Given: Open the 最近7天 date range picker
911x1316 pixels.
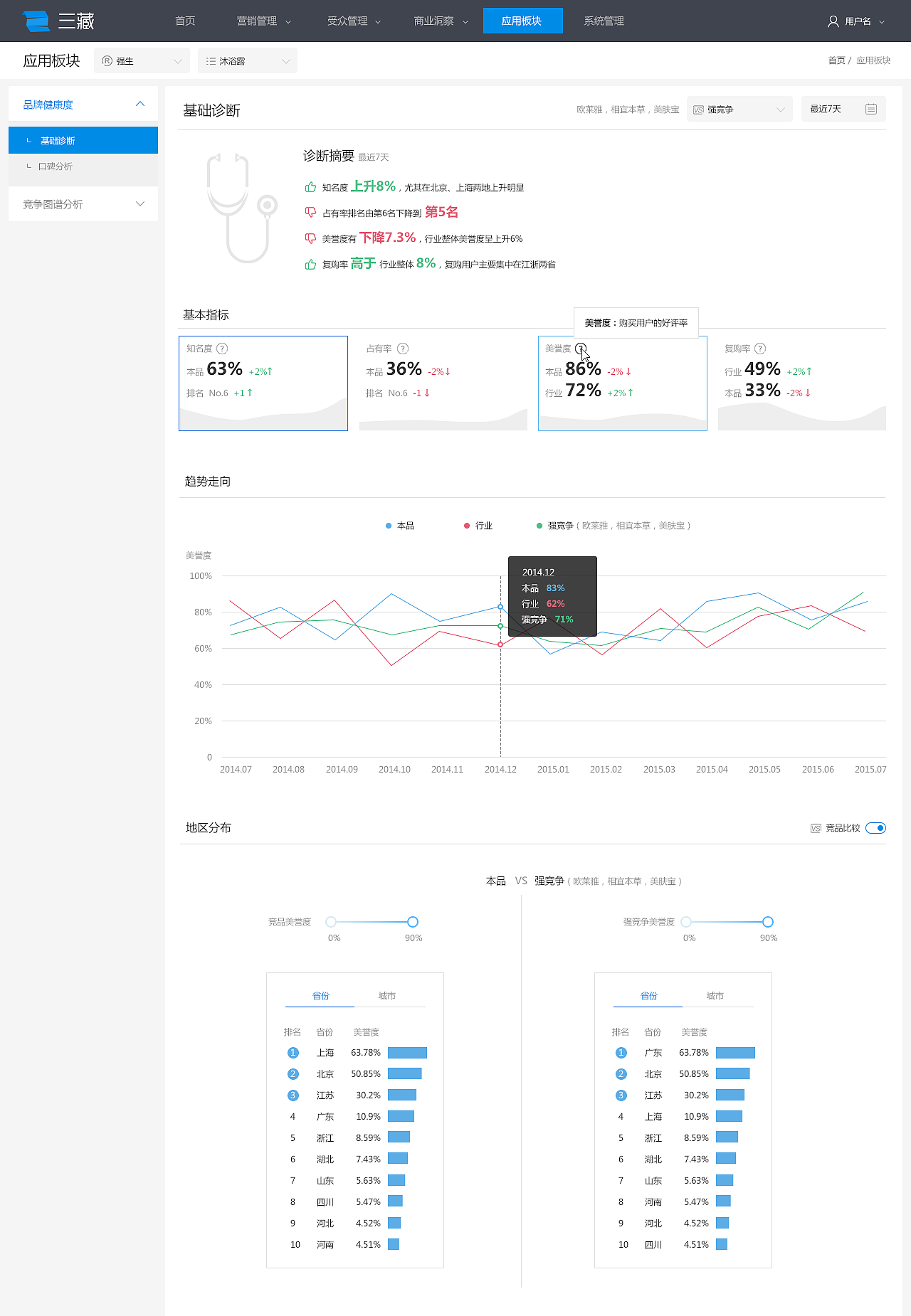Looking at the screenshot, I should pyautogui.click(x=843, y=109).
